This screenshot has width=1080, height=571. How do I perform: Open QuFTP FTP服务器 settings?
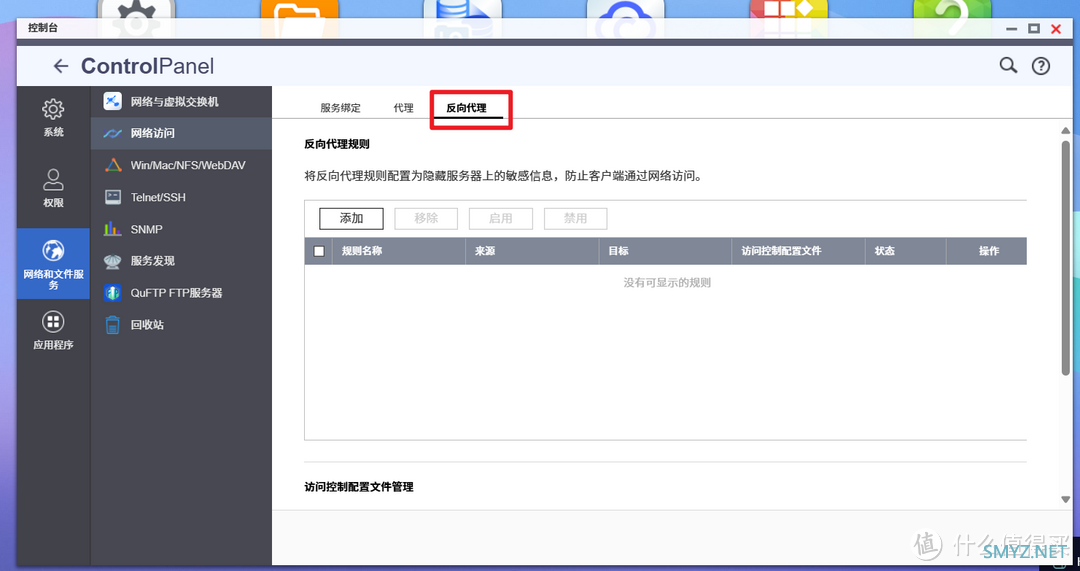[x=181, y=293]
